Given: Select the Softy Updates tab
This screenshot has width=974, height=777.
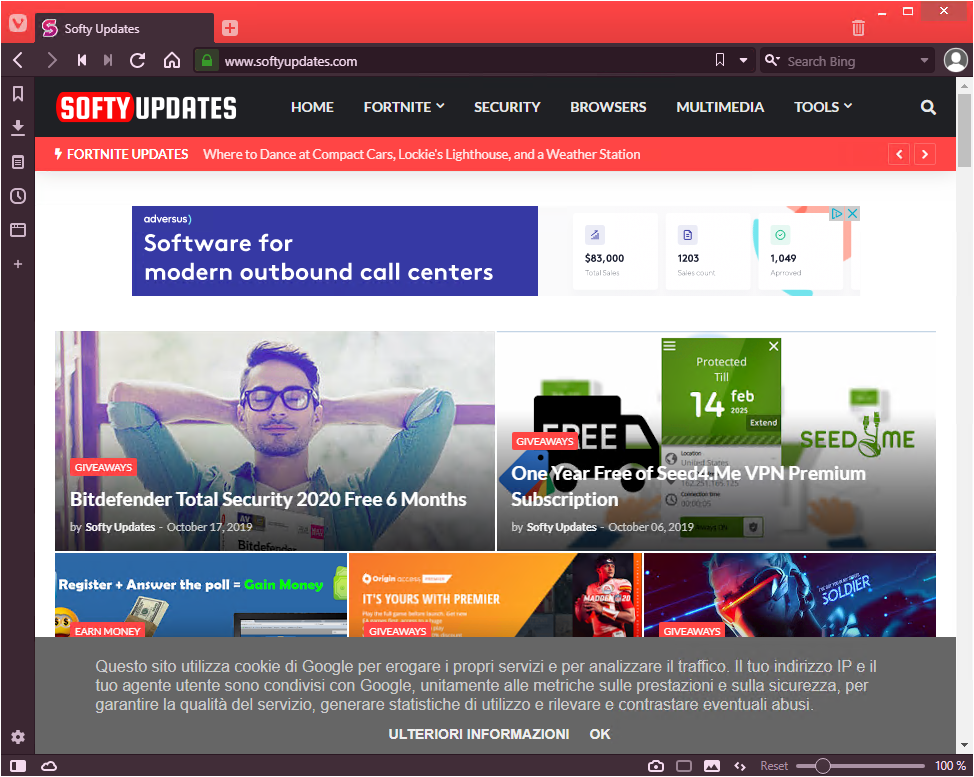Looking at the screenshot, I should tap(124, 29).
